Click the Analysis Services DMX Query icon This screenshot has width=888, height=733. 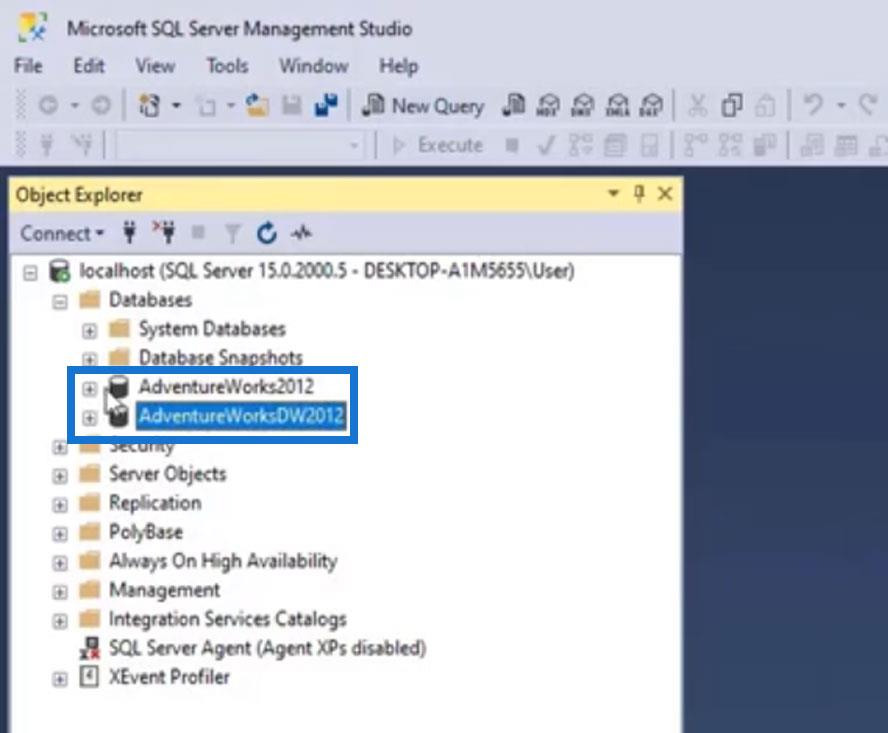pos(583,106)
